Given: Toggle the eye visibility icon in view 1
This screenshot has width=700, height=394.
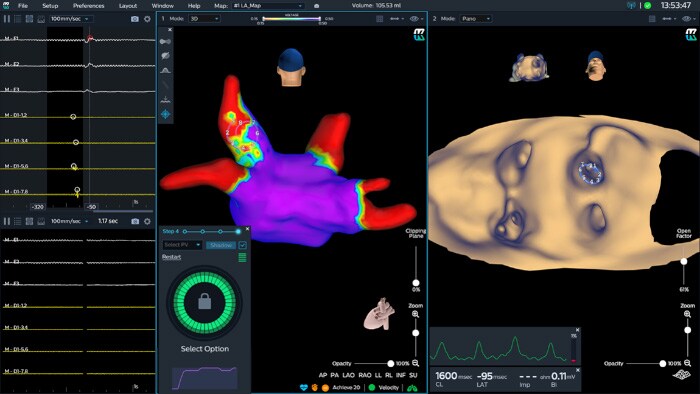Looking at the screenshot, I should coord(414,19).
